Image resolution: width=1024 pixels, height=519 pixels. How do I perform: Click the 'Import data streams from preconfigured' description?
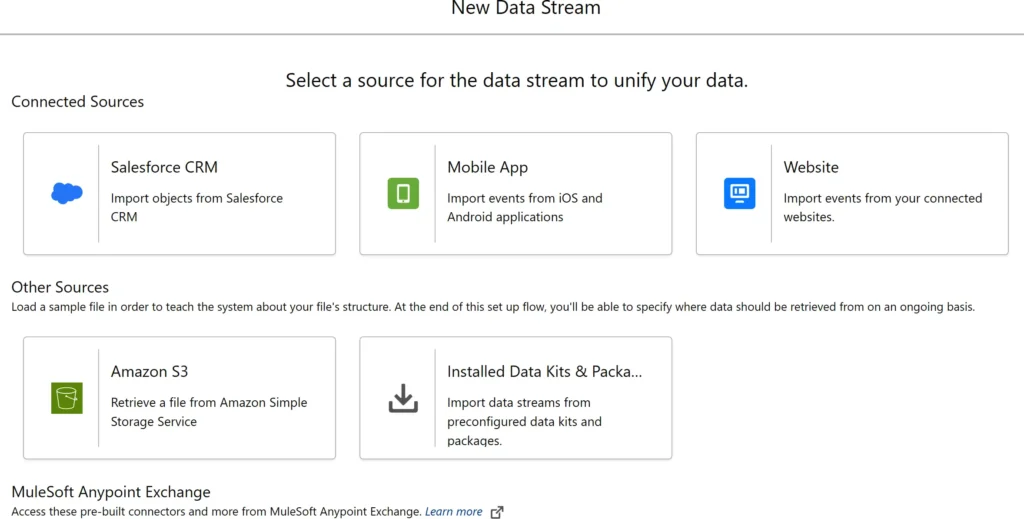point(524,421)
